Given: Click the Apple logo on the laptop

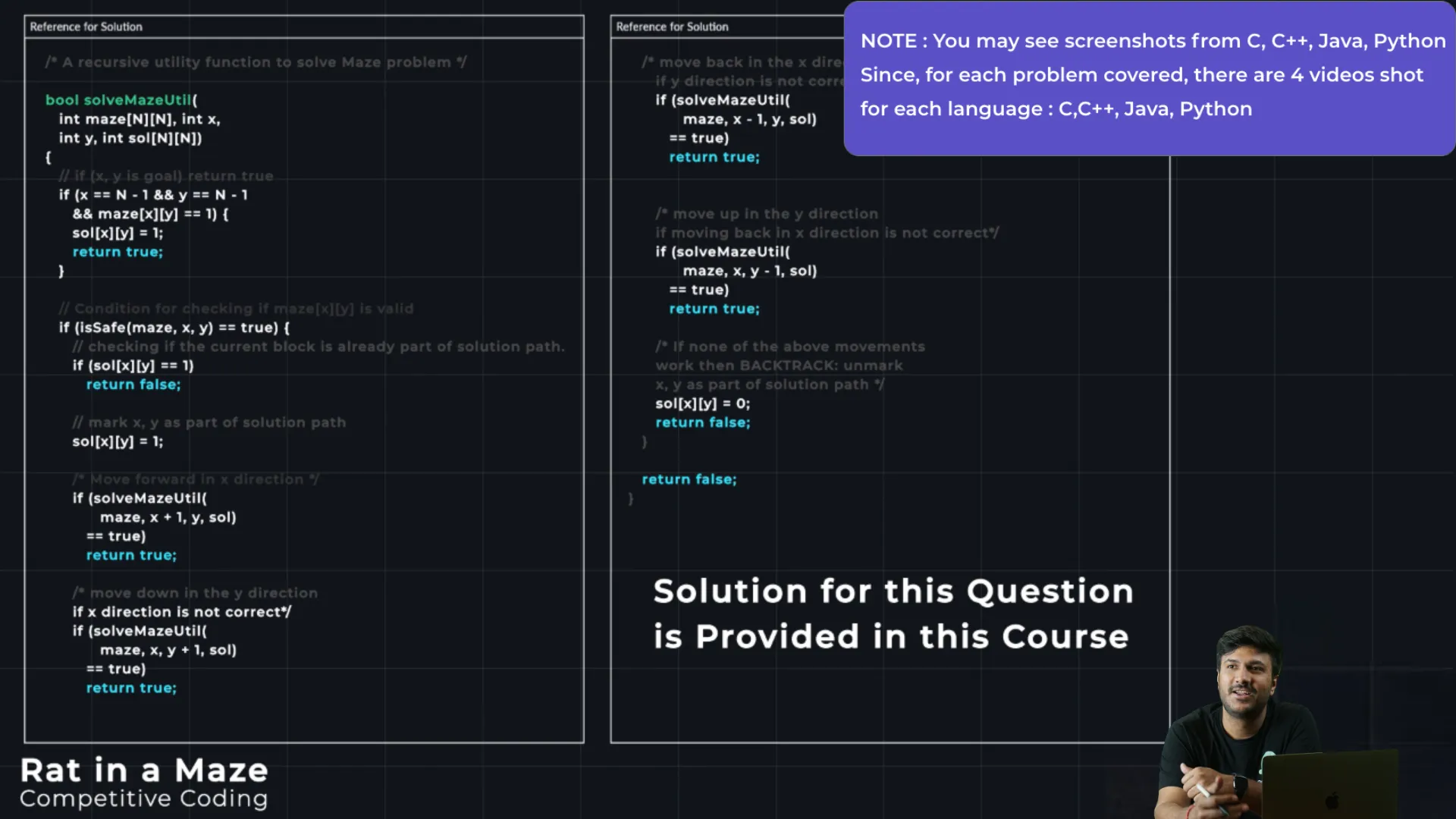Looking at the screenshot, I should [x=1332, y=800].
